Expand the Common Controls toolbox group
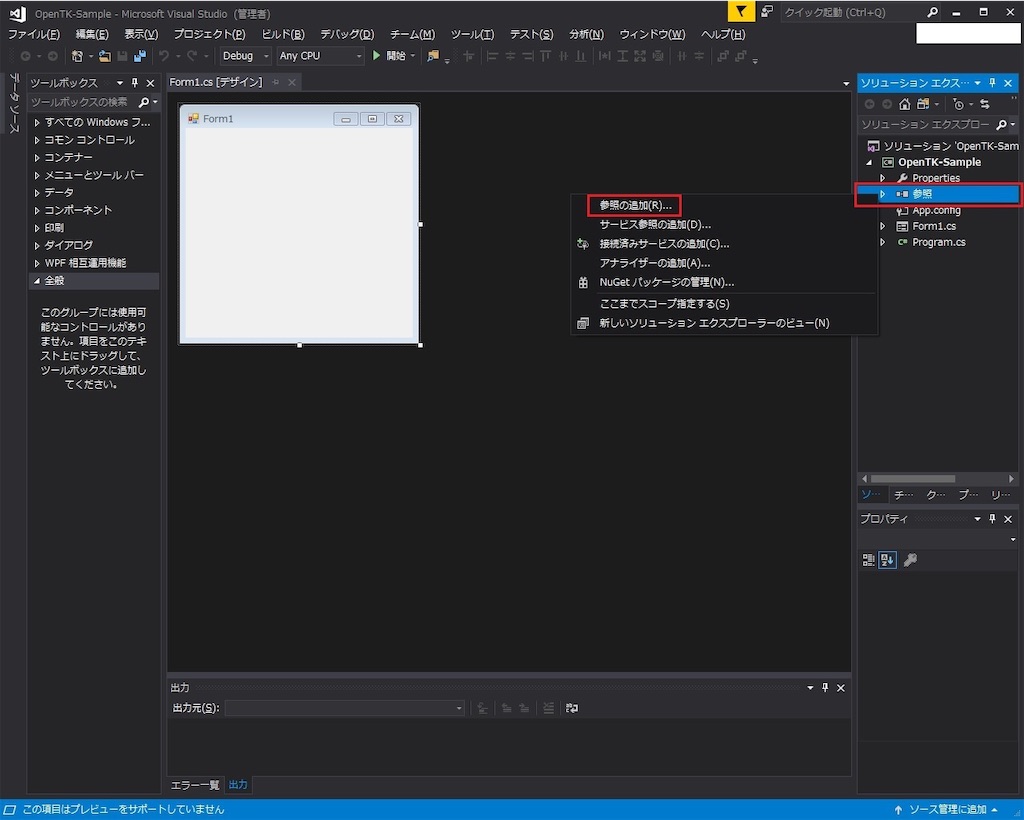Screen dimensions: 1024x820 (x=37, y=140)
